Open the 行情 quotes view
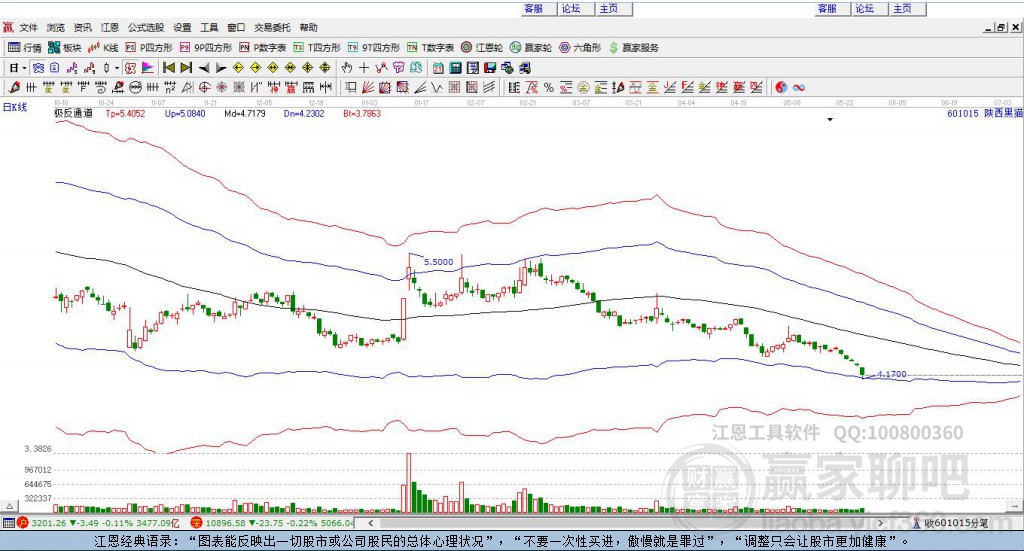The width and height of the screenshot is (1024, 551). tap(24, 48)
